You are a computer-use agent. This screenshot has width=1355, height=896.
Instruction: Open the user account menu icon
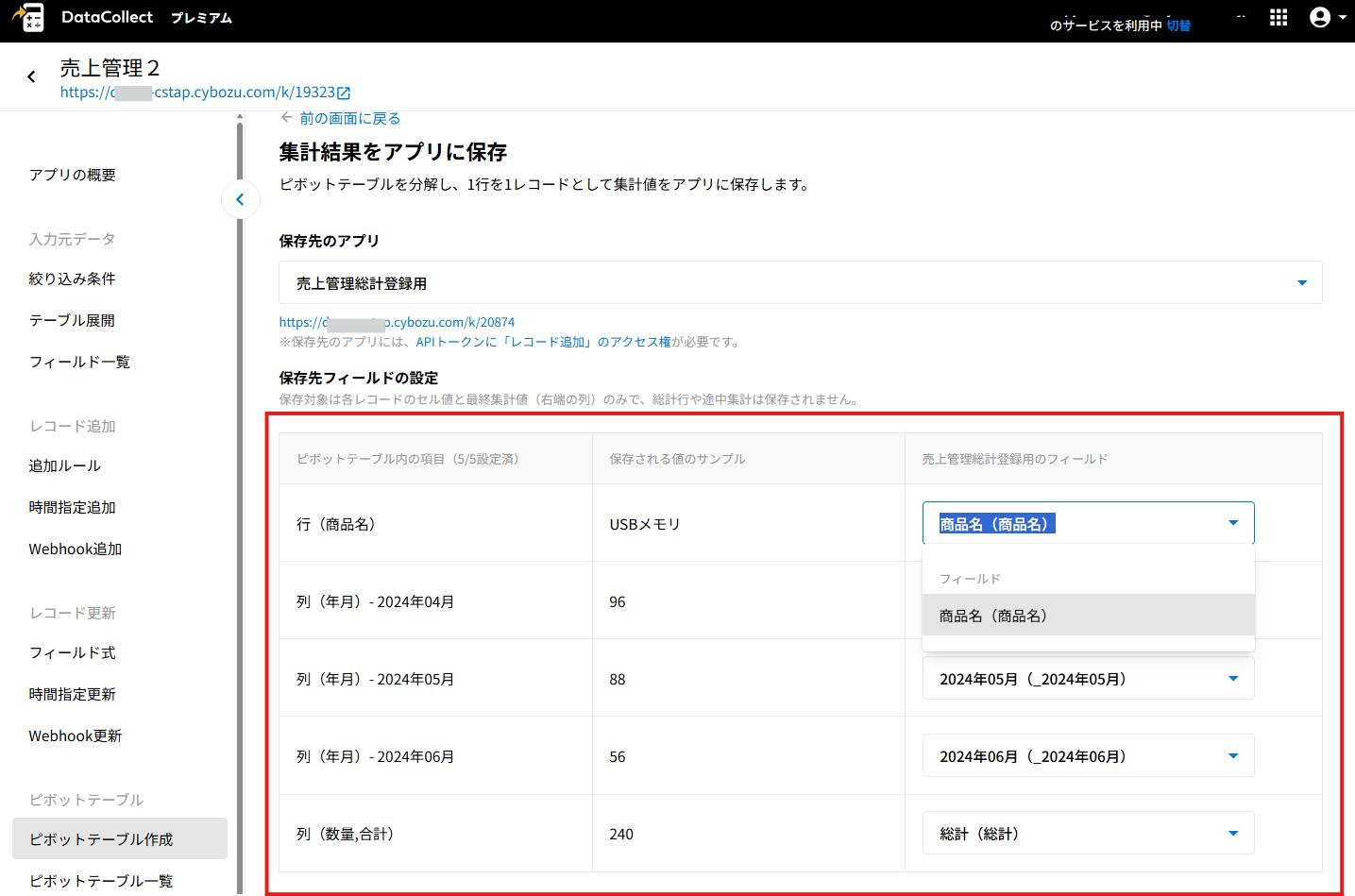tap(1320, 18)
